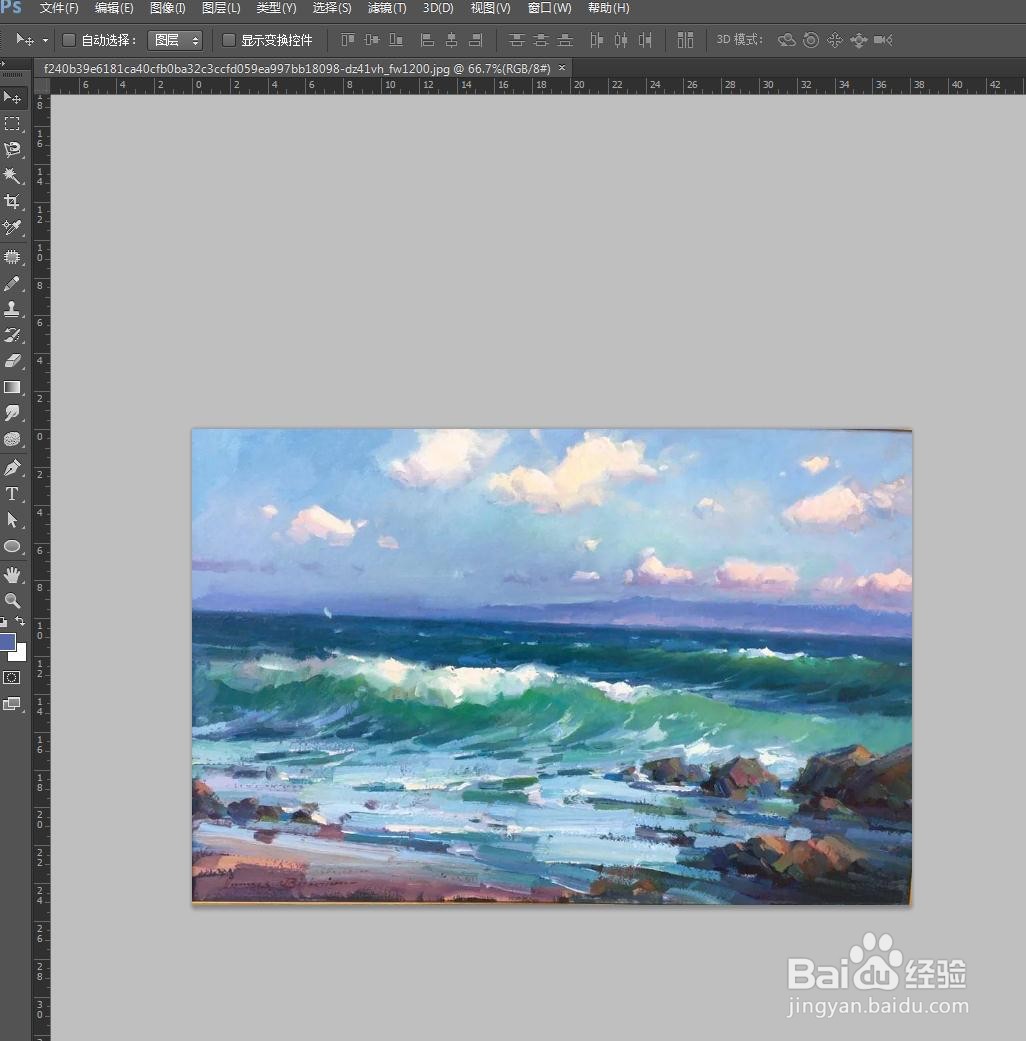Select the Move tool in the toolbox
This screenshot has height=1041, width=1026.
tap(12, 98)
